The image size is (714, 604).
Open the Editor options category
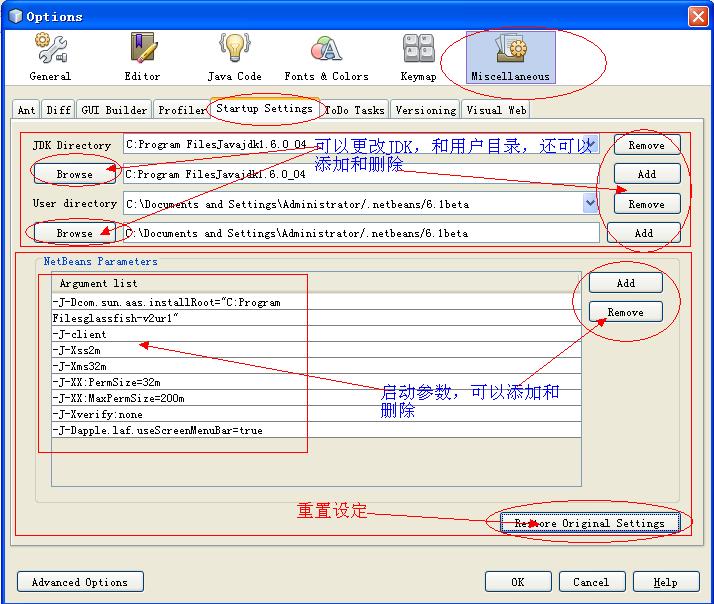(143, 57)
